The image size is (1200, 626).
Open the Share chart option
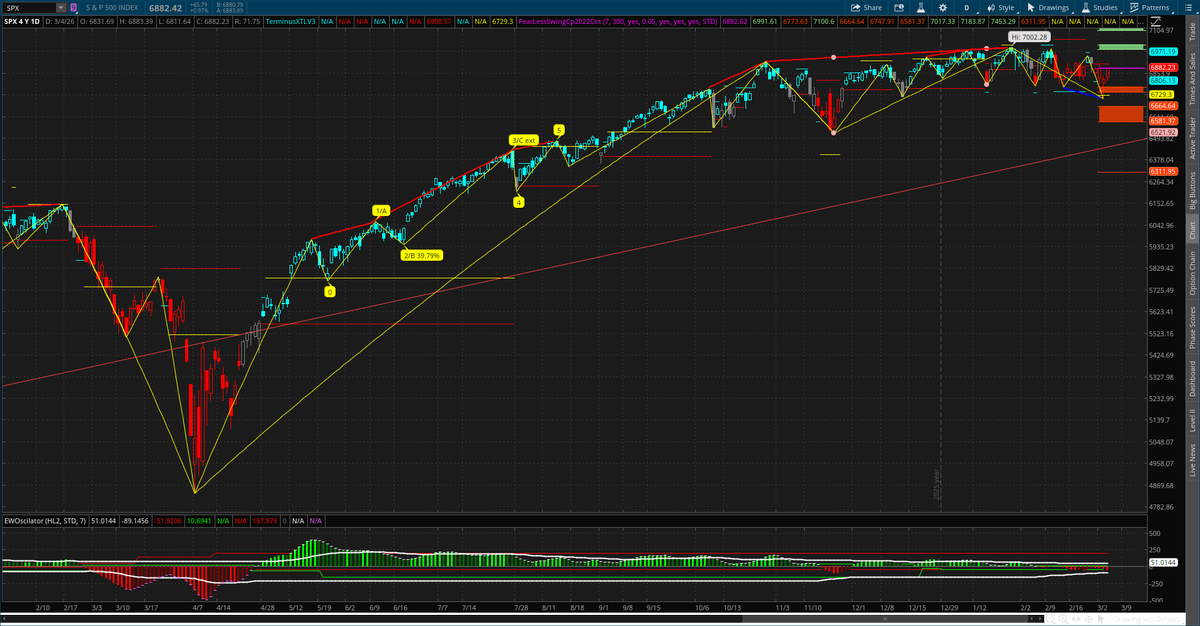coord(866,7)
